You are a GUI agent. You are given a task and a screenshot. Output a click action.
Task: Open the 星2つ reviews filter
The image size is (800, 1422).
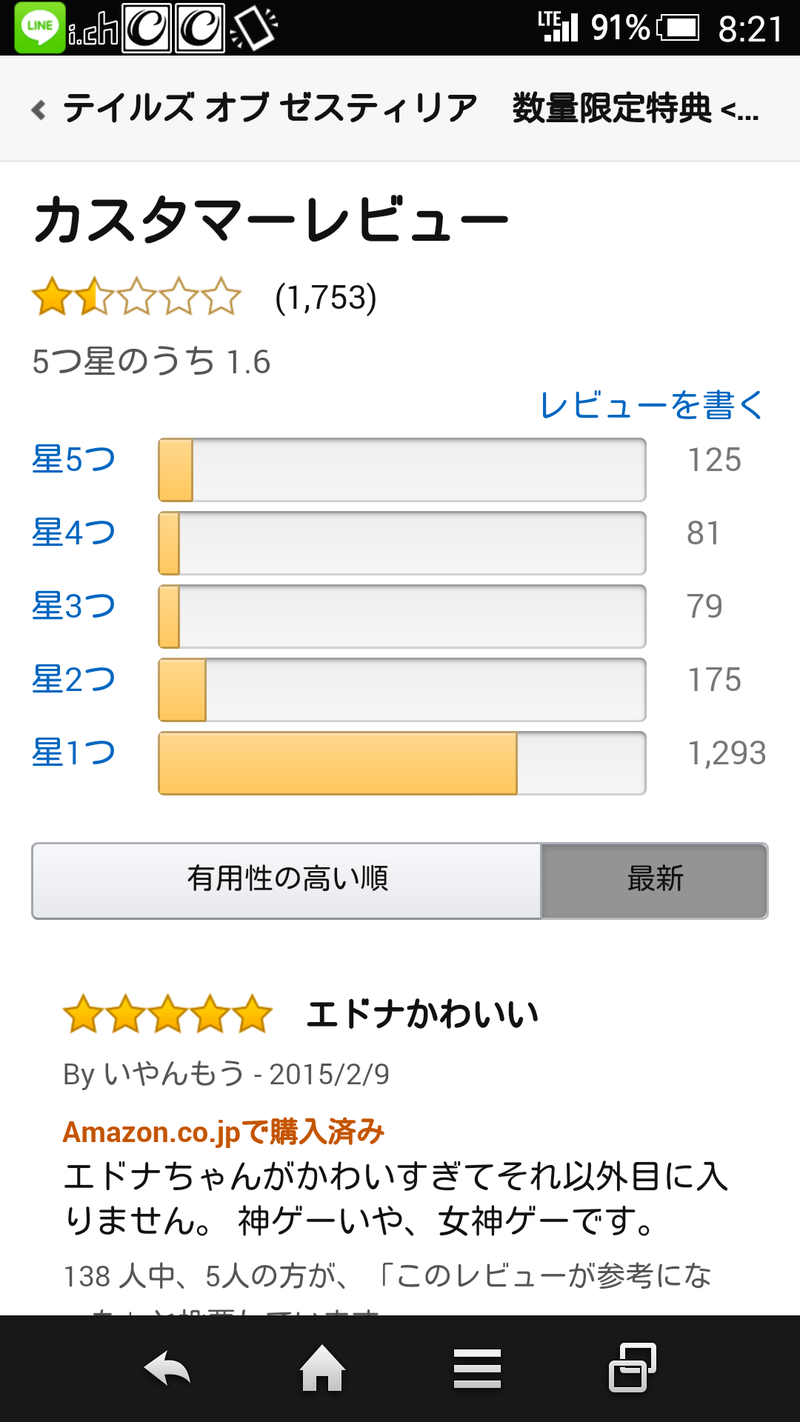pos(74,679)
